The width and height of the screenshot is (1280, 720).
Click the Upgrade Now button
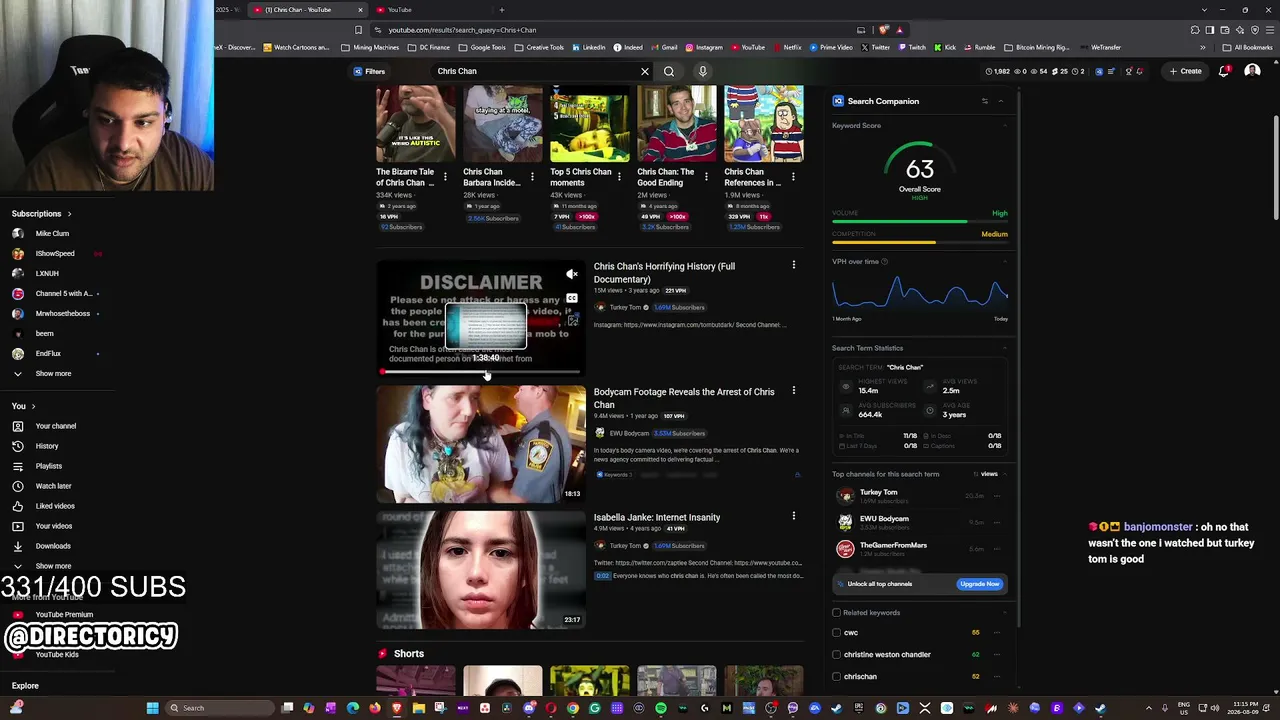point(979,584)
